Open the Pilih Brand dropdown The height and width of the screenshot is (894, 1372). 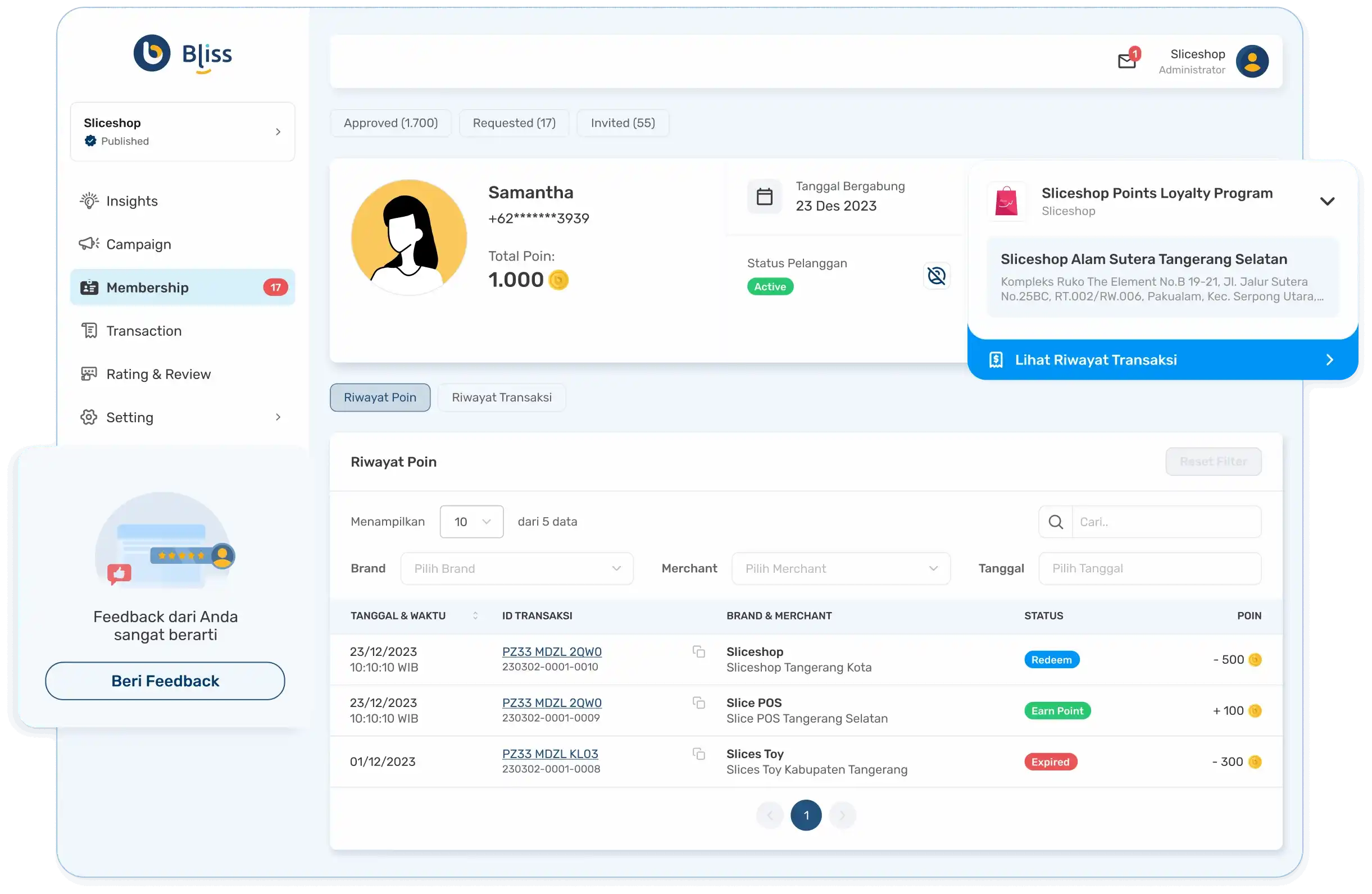pos(516,568)
